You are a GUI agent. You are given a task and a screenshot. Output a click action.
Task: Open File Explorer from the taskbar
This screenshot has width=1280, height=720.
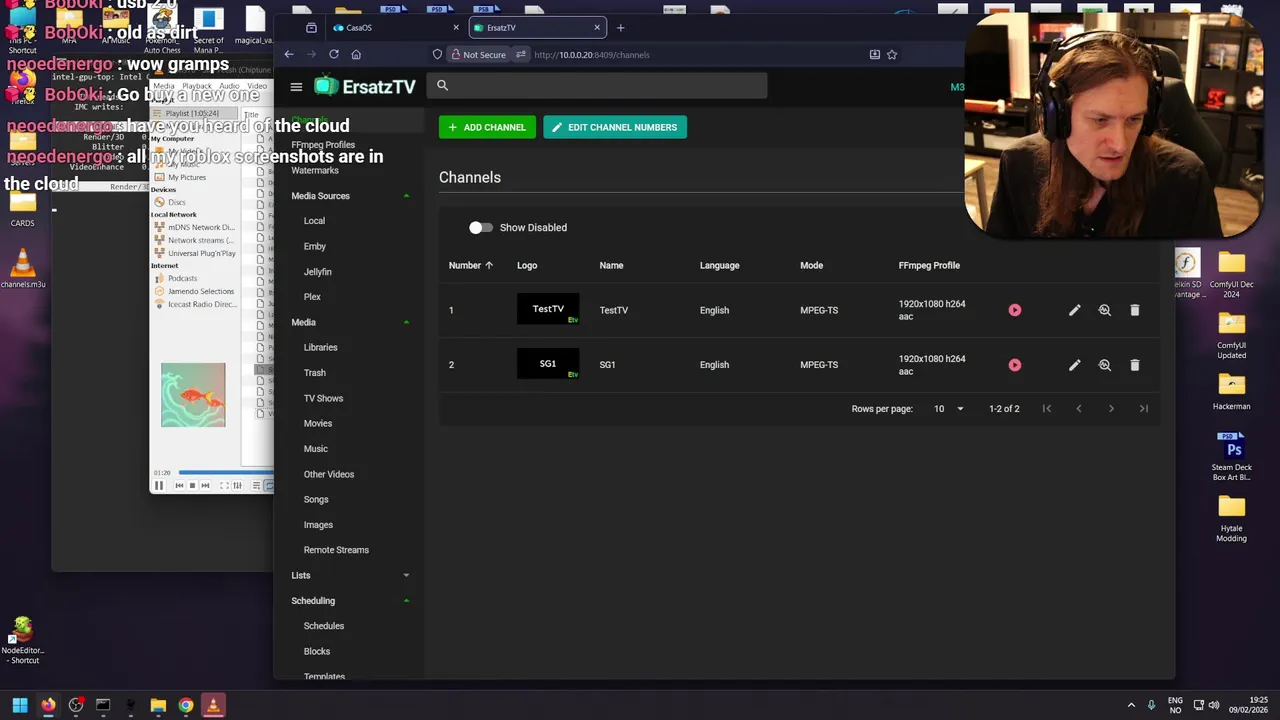tap(158, 706)
